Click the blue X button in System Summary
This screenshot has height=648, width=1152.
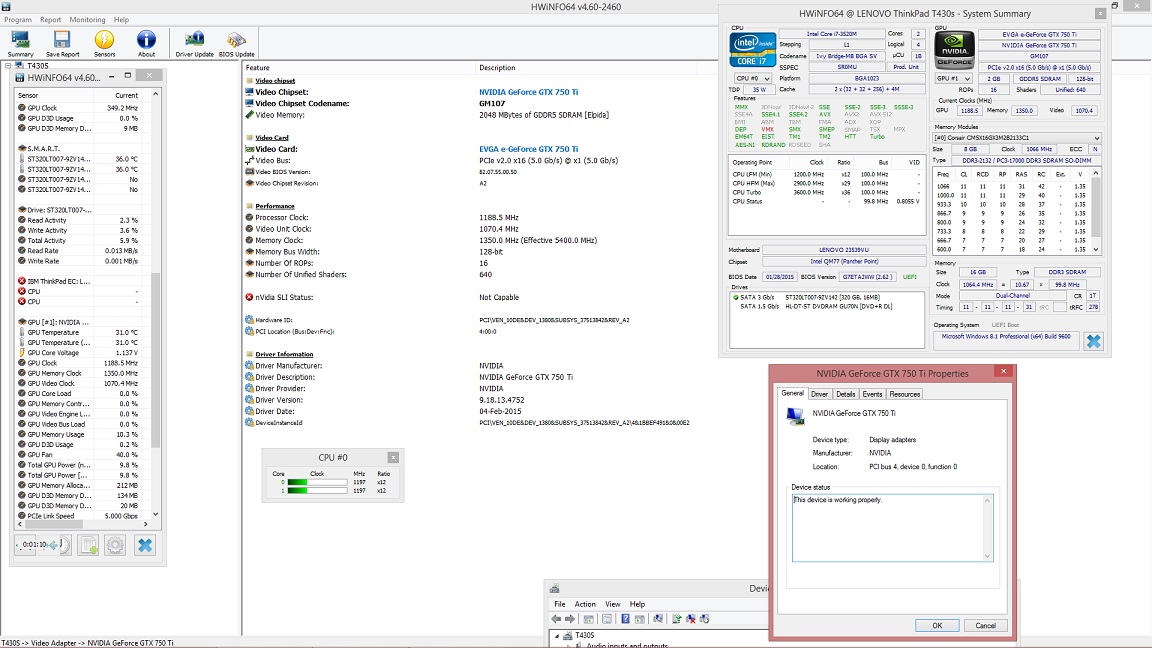pos(1093,341)
